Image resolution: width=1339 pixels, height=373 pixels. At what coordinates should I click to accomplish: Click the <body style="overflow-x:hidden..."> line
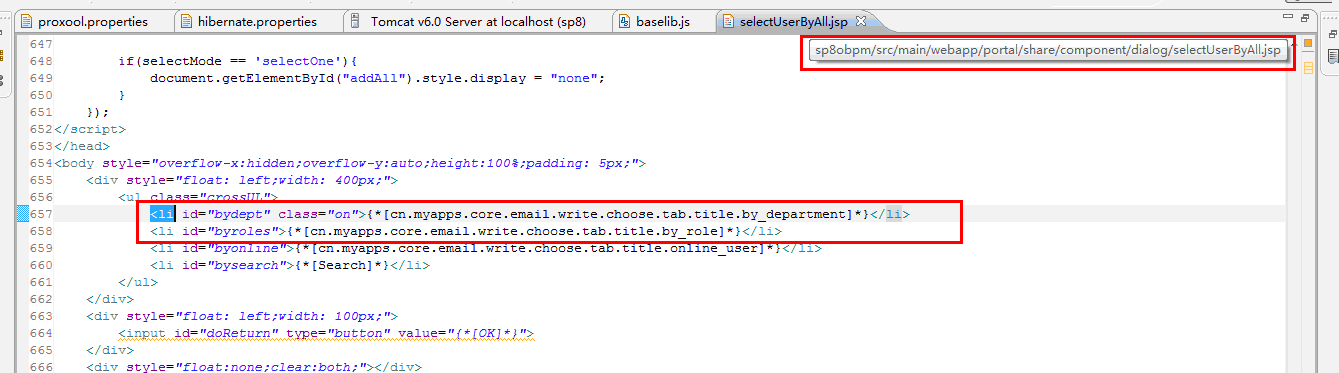tap(351, 163)
